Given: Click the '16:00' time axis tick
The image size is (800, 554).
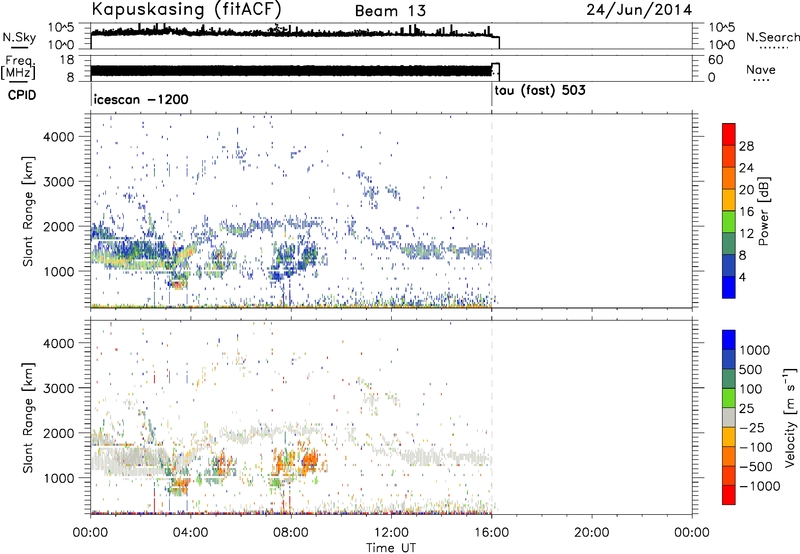Looking at the screenshot, I should [x=491, y=533].
